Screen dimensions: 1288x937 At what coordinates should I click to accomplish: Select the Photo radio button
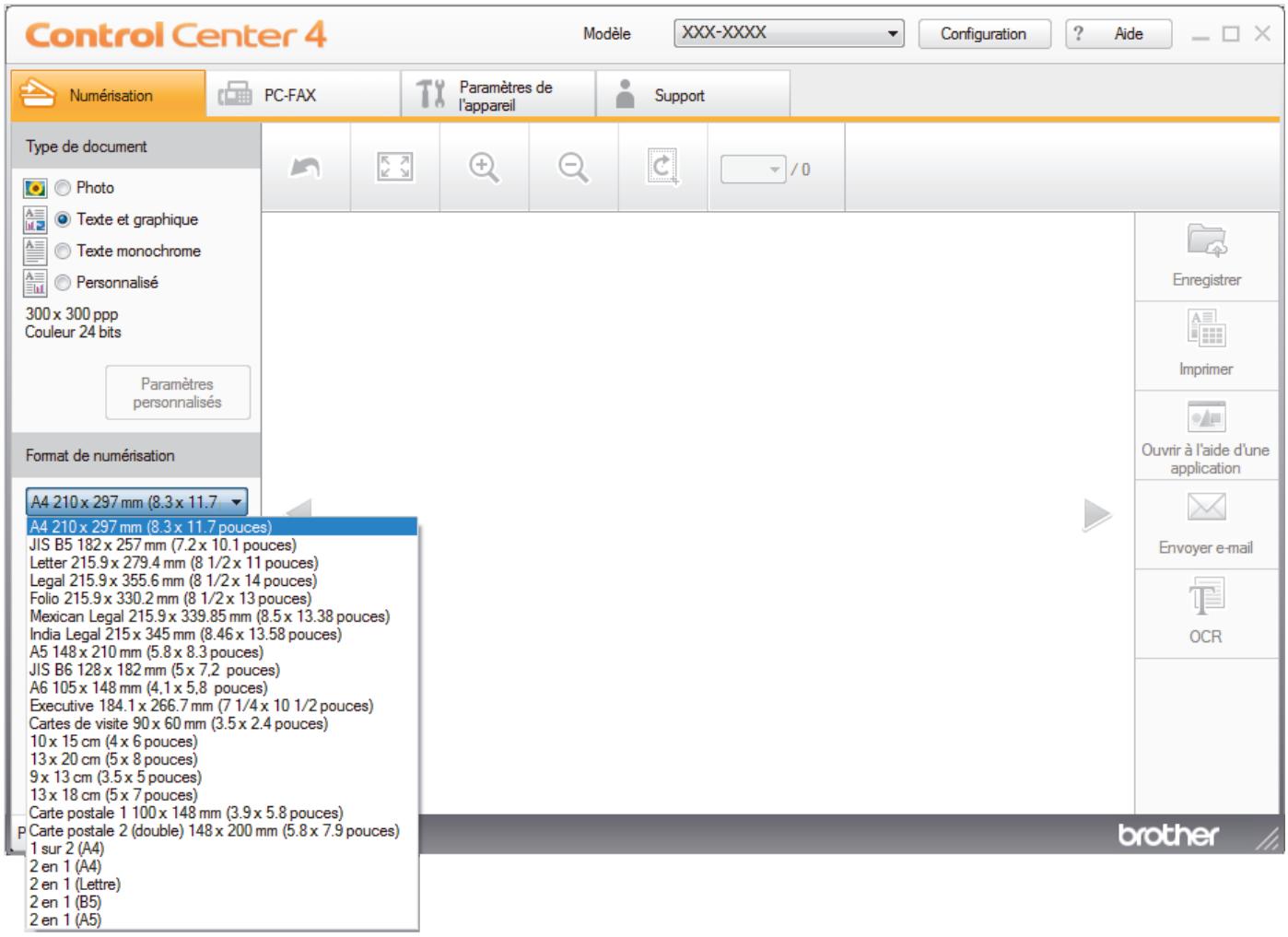click(63, 188)
